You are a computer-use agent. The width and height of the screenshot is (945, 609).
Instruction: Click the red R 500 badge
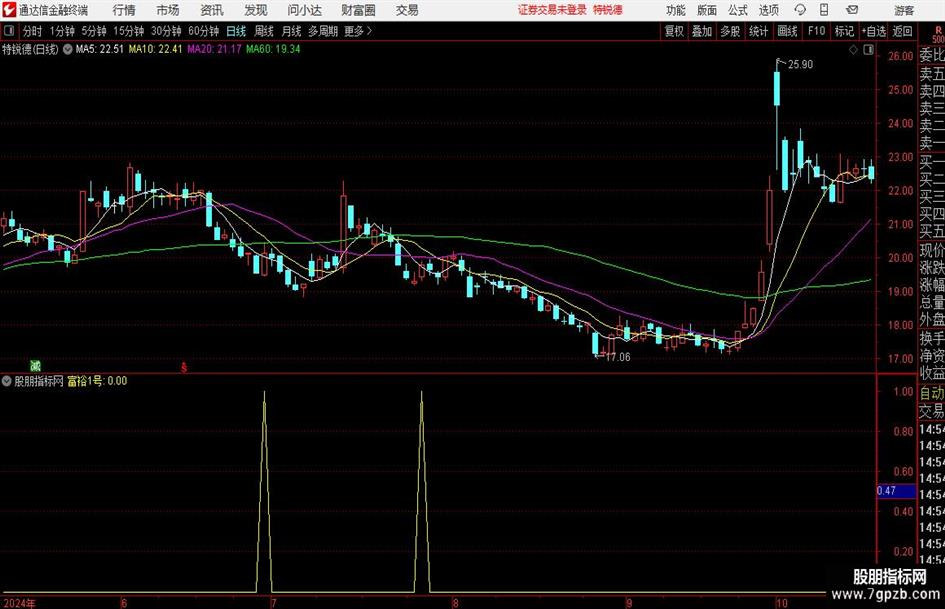pyautogui.click(x=938, y=34)
